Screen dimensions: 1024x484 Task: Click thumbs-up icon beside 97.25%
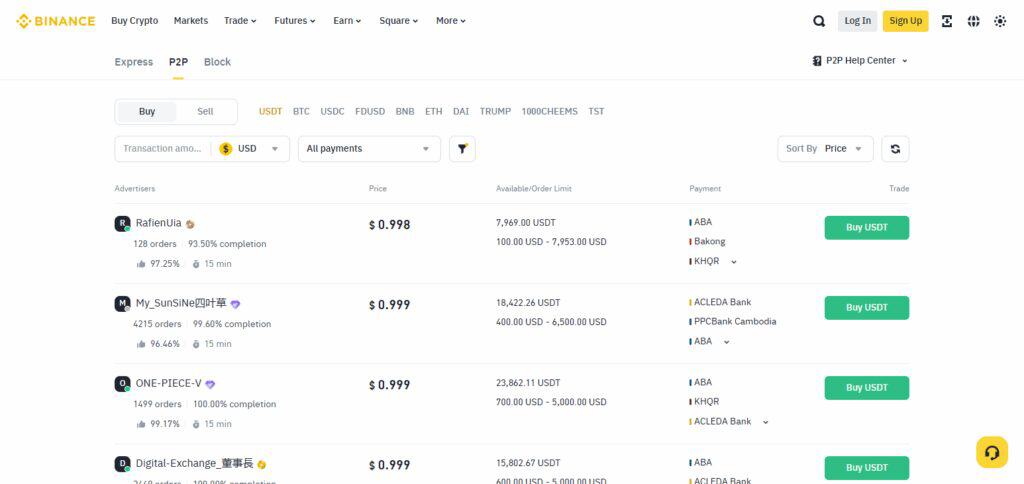point(141,264)
